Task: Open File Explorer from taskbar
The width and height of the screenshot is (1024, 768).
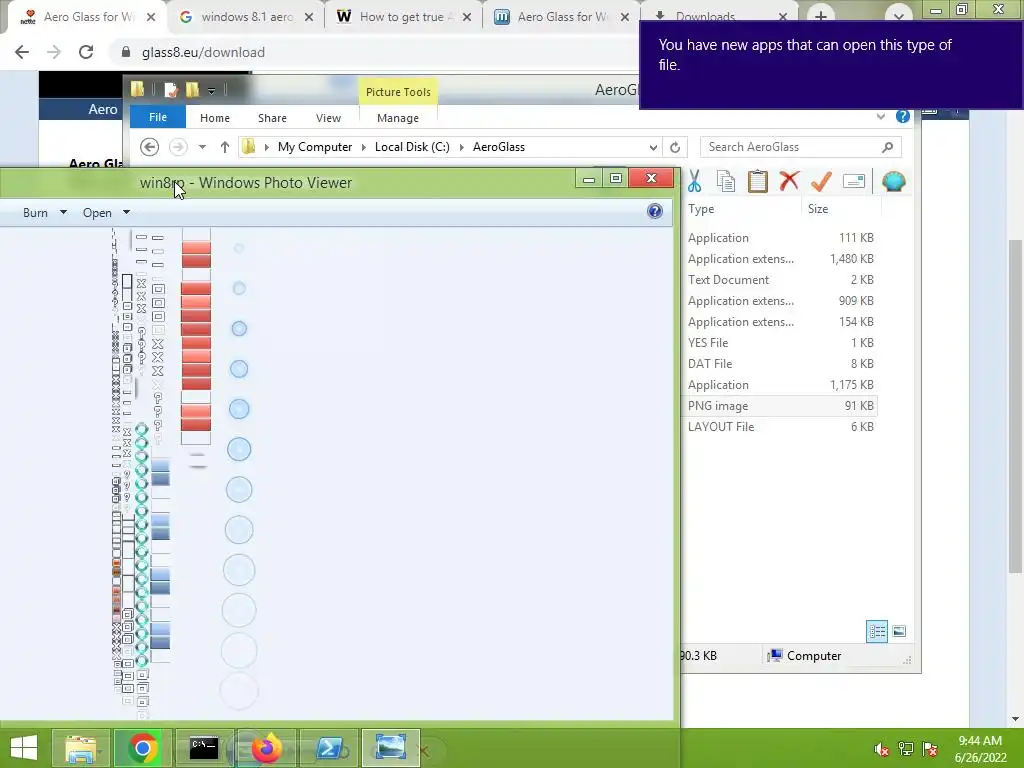Action: point(81,748)
